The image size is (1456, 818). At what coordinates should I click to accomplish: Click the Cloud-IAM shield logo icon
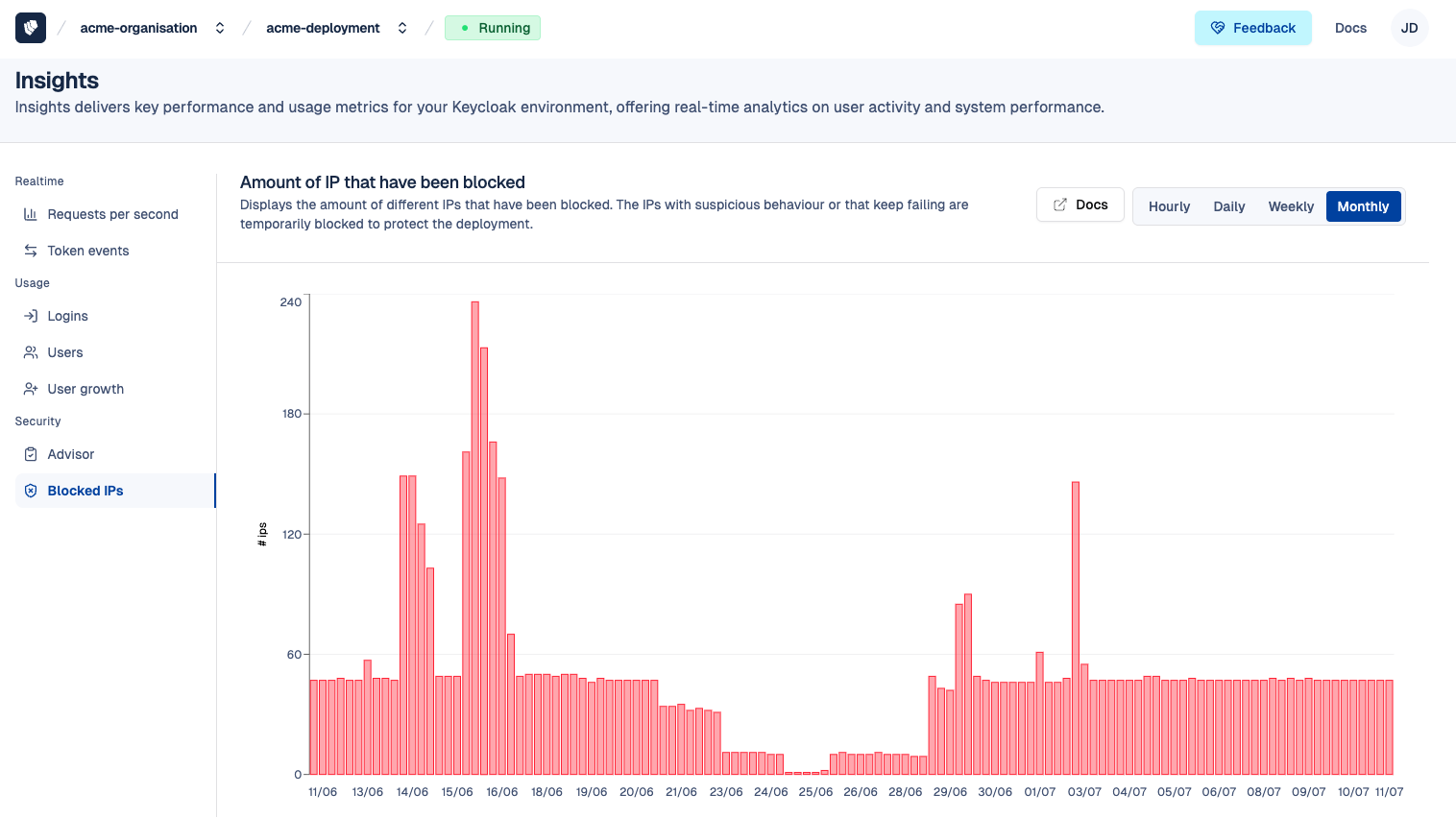[31, 28]
